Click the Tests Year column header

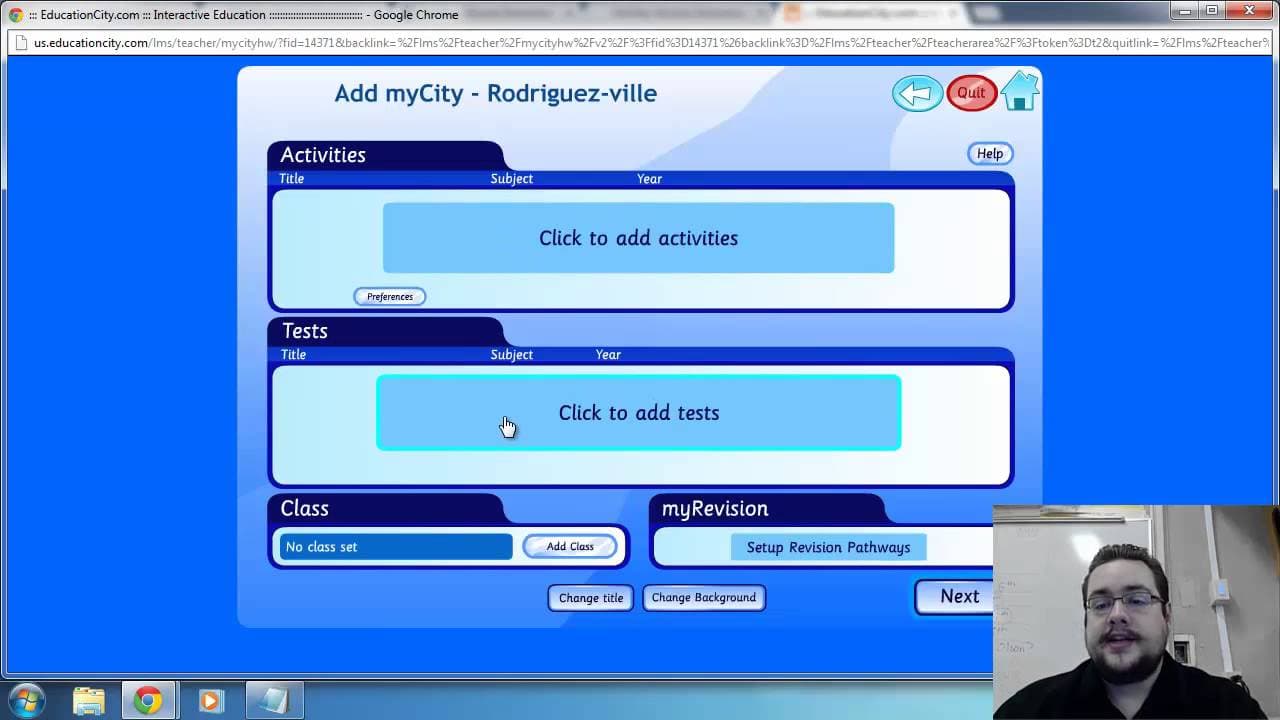(x=608, y=355)
